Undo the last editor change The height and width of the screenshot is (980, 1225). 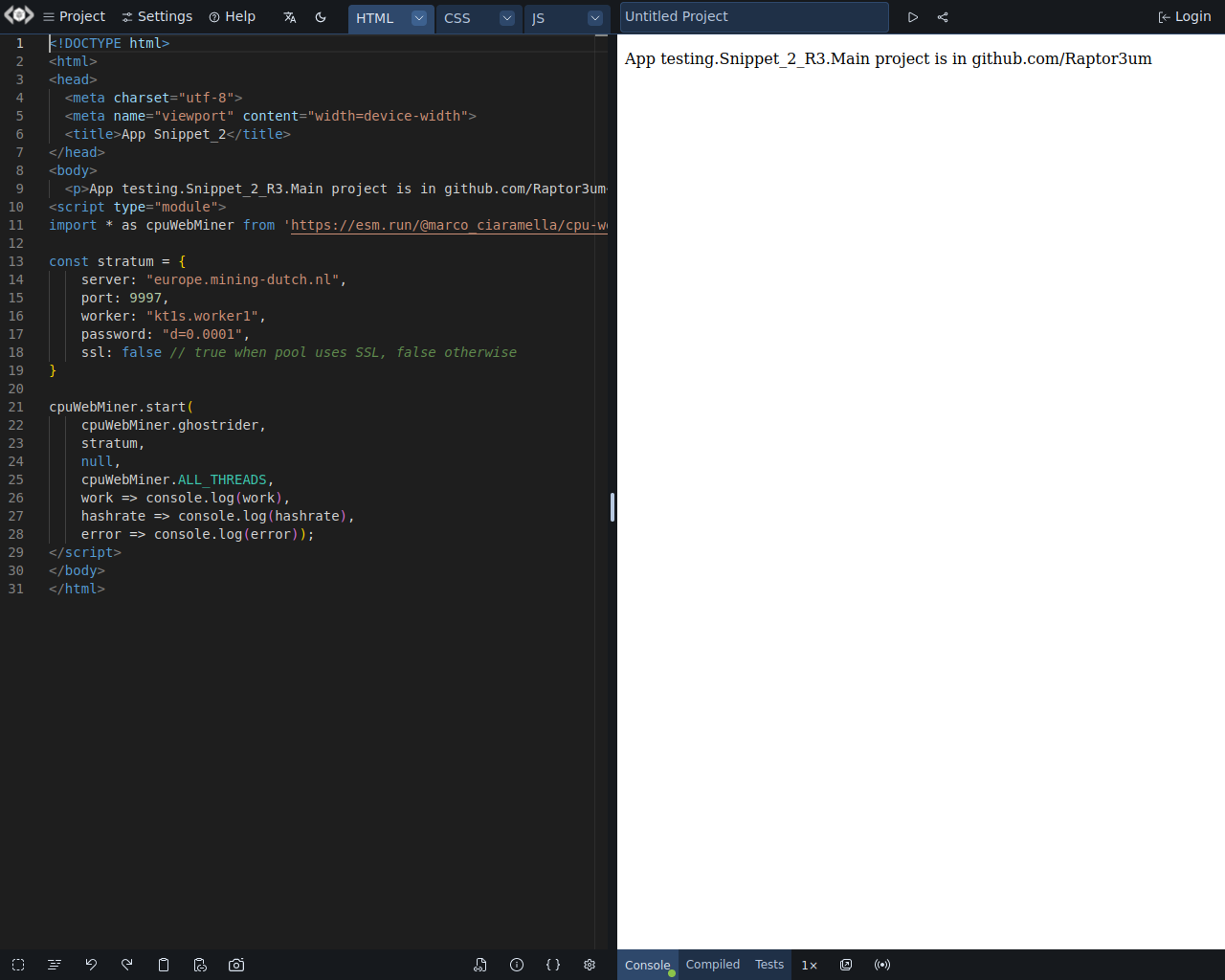(x=91, y=965)
